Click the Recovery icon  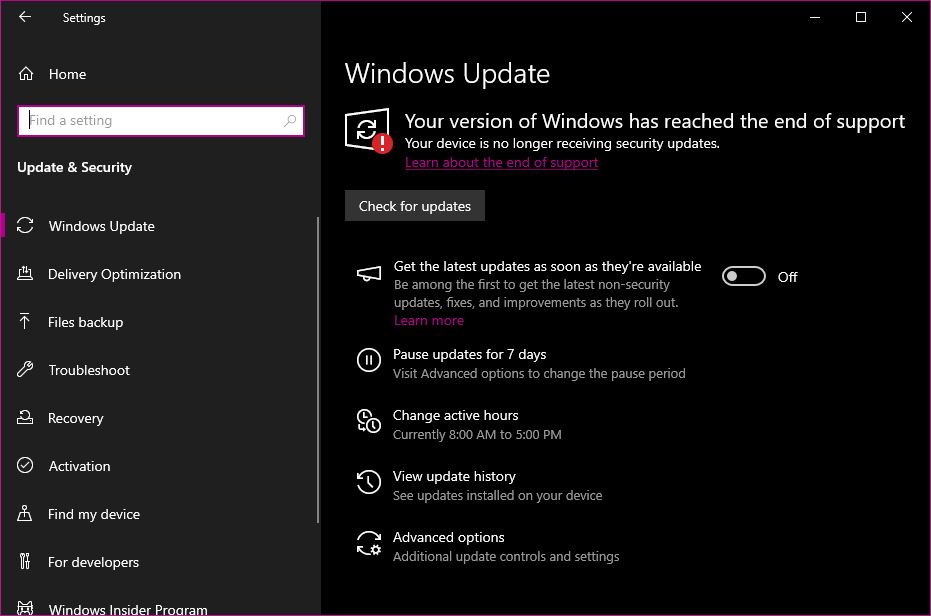coord(25,418)
